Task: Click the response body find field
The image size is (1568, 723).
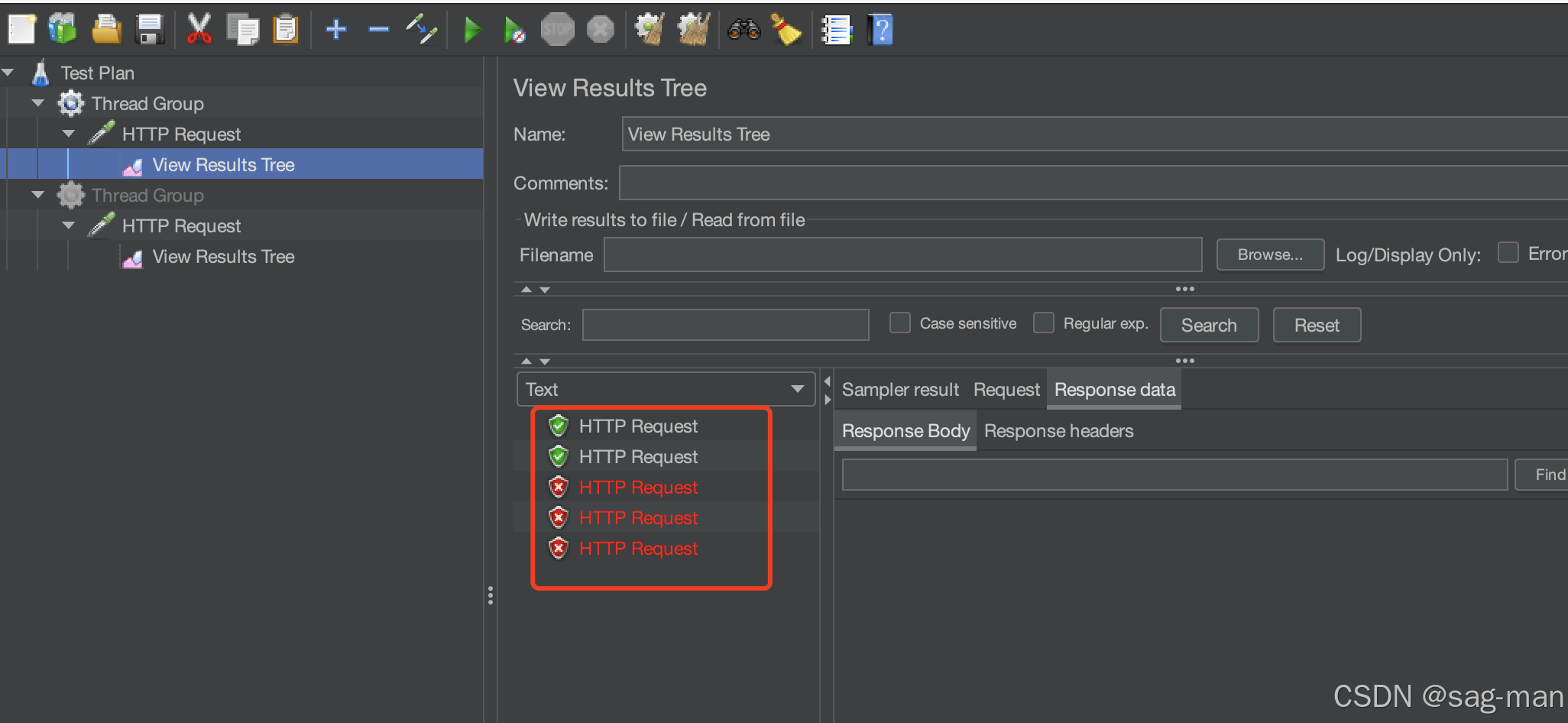Action: (1174, 475)
